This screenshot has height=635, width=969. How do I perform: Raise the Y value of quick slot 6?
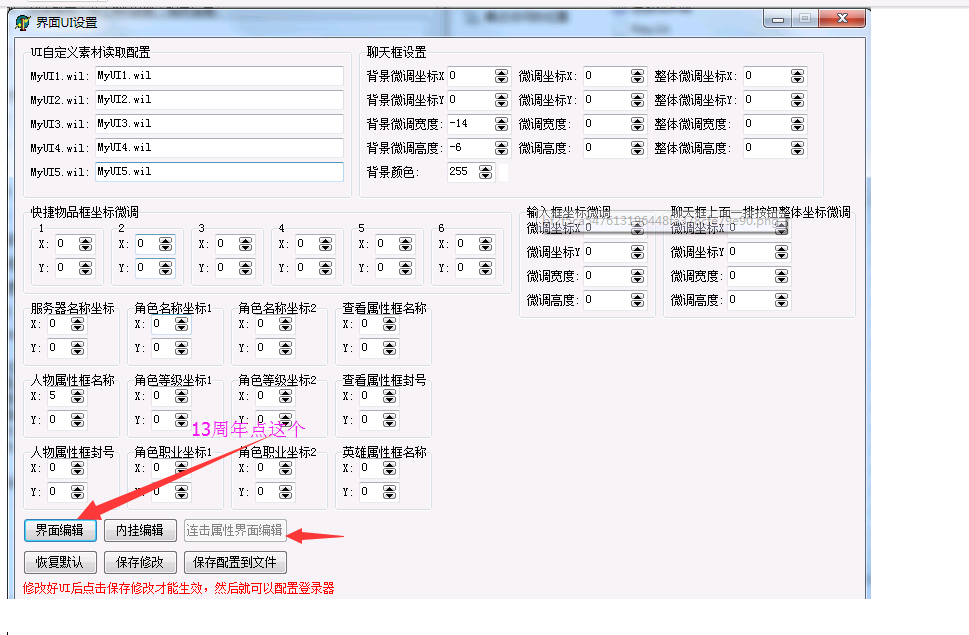(485, 264)
